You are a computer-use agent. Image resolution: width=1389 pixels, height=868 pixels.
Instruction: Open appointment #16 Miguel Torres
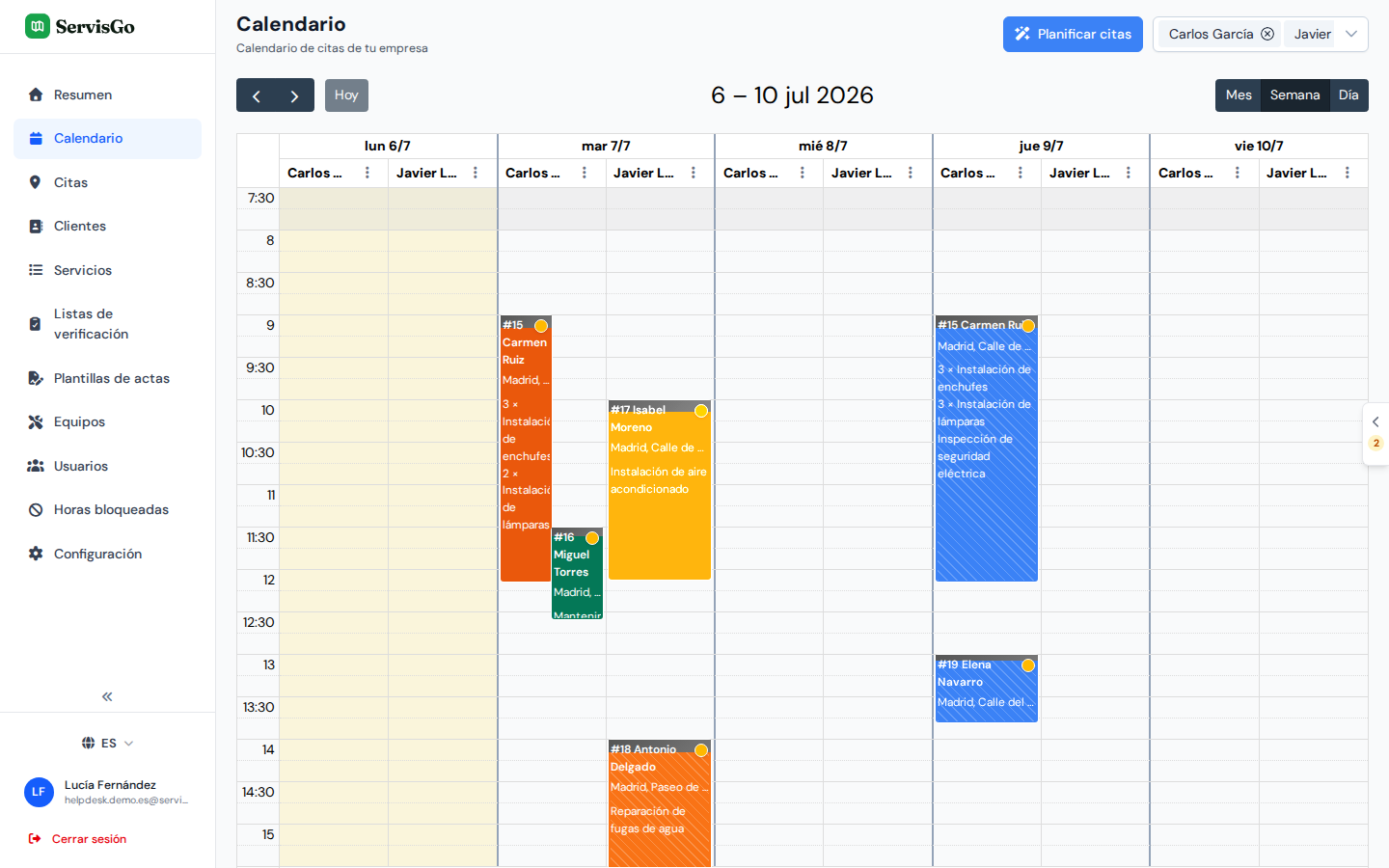click(577, 574)
